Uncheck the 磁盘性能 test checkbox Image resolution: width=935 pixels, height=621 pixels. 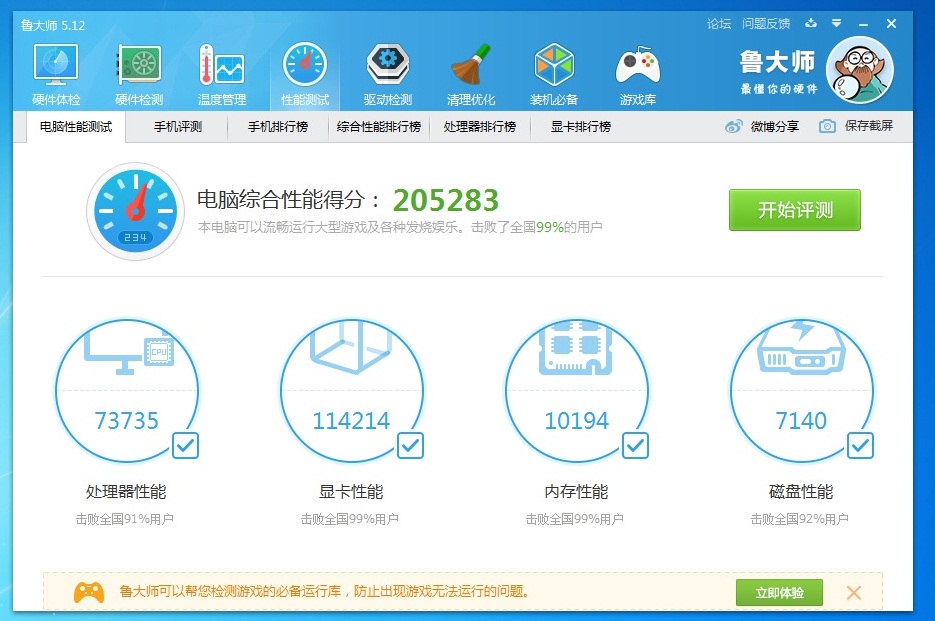click(x=860, y=445)
